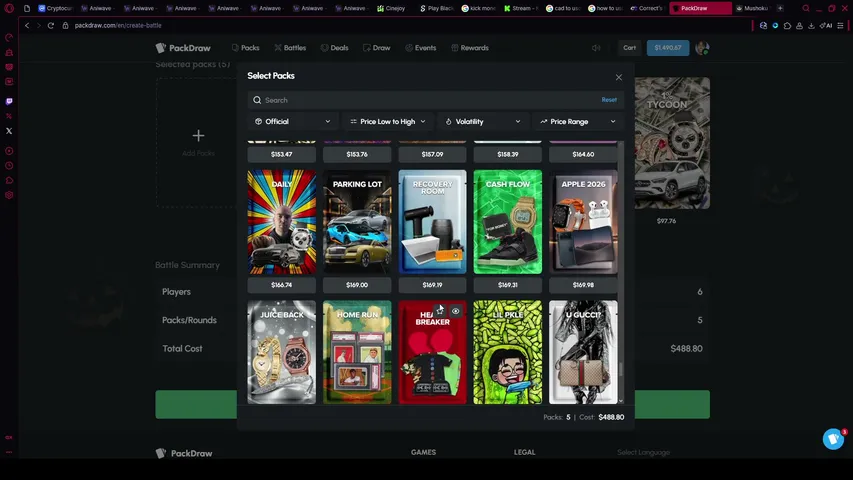Screen dimensions: 853x480
Task: Open browser sidebar settings gear
Action: (x=9, y=195)
